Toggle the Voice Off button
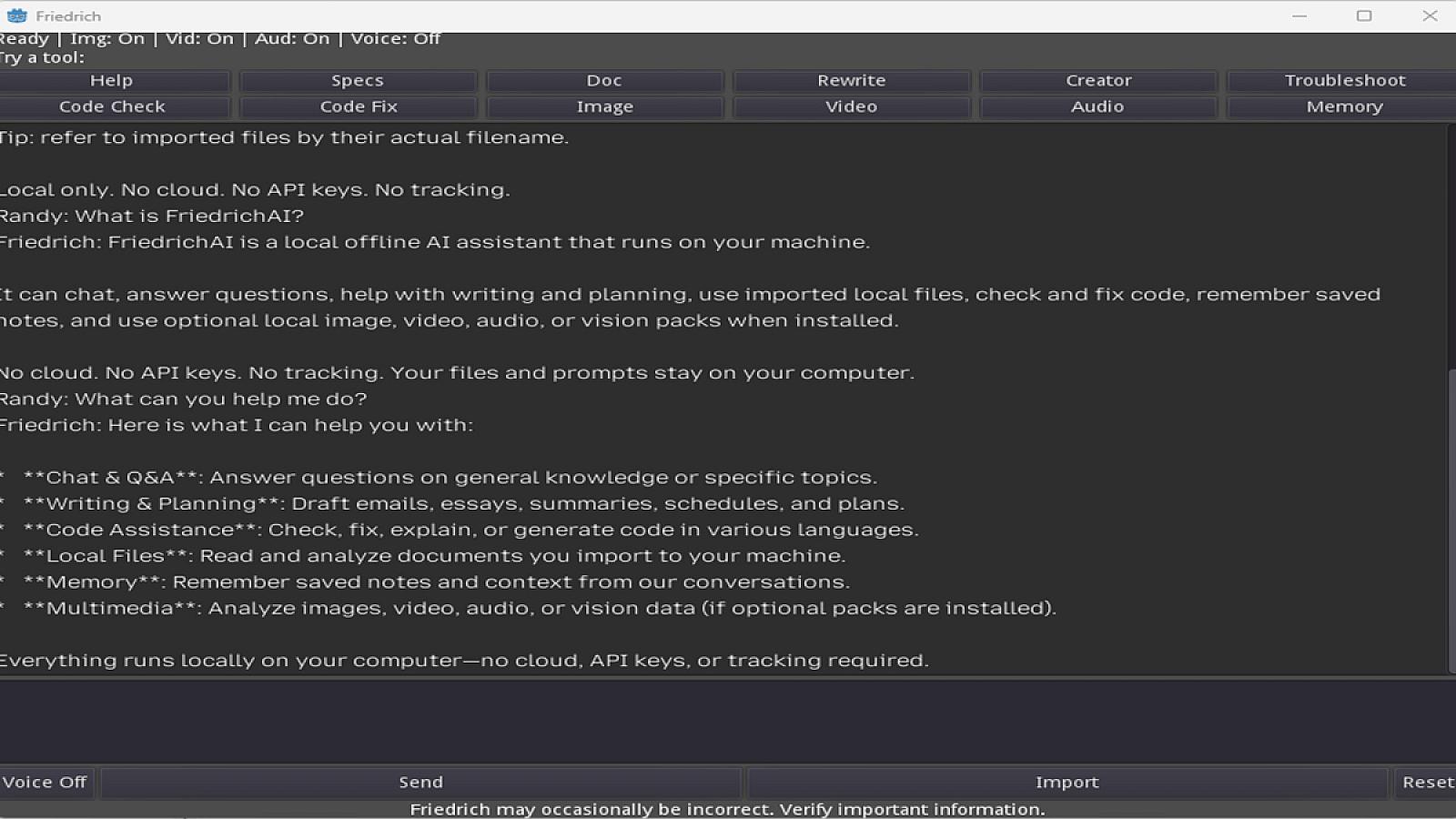 pyautogui.click(x=45, y=783)
